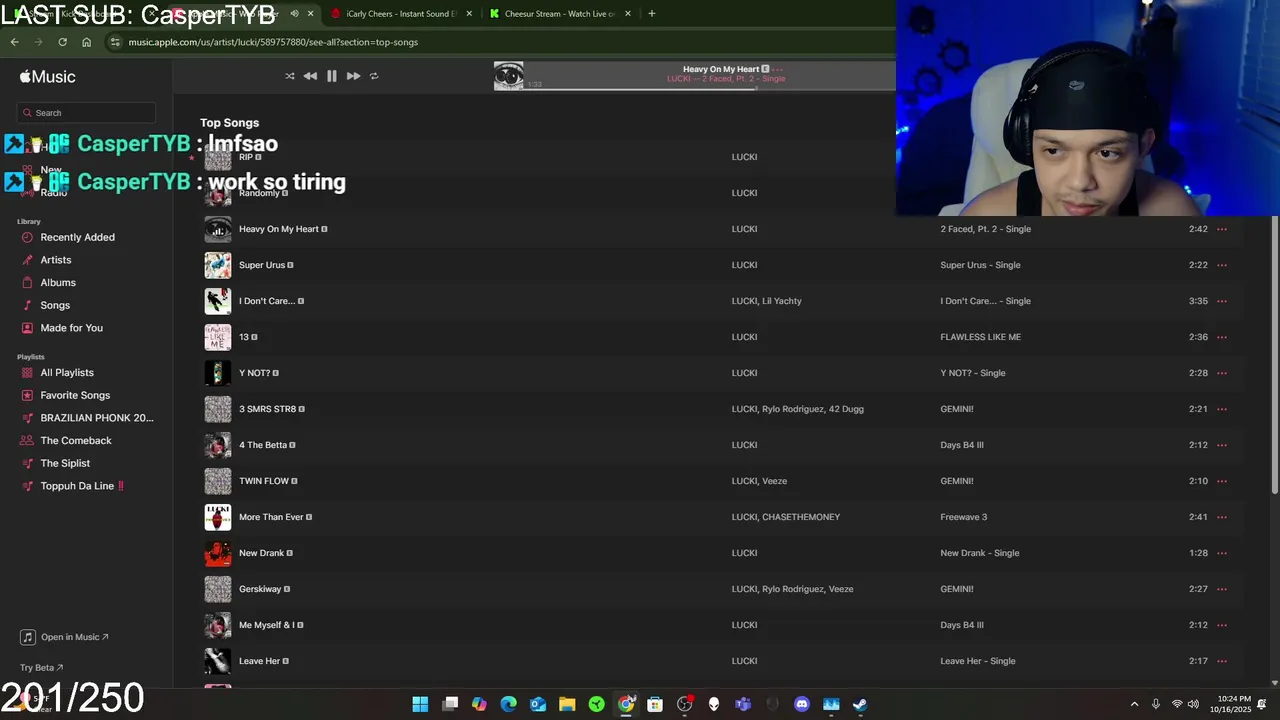This screenshot has width=1280, height=720.
Task: Open more options for TWIN FLOW
Action: [1222, 481]
